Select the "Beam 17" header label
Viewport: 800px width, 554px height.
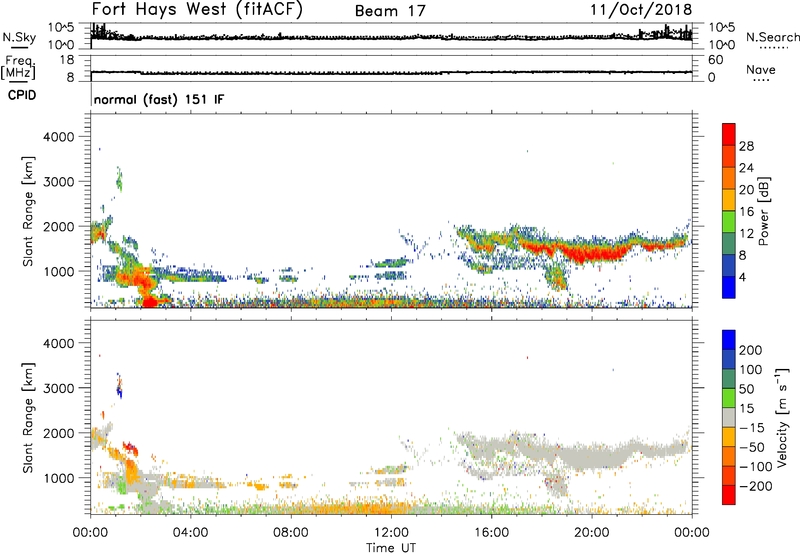tap(390, 11)
